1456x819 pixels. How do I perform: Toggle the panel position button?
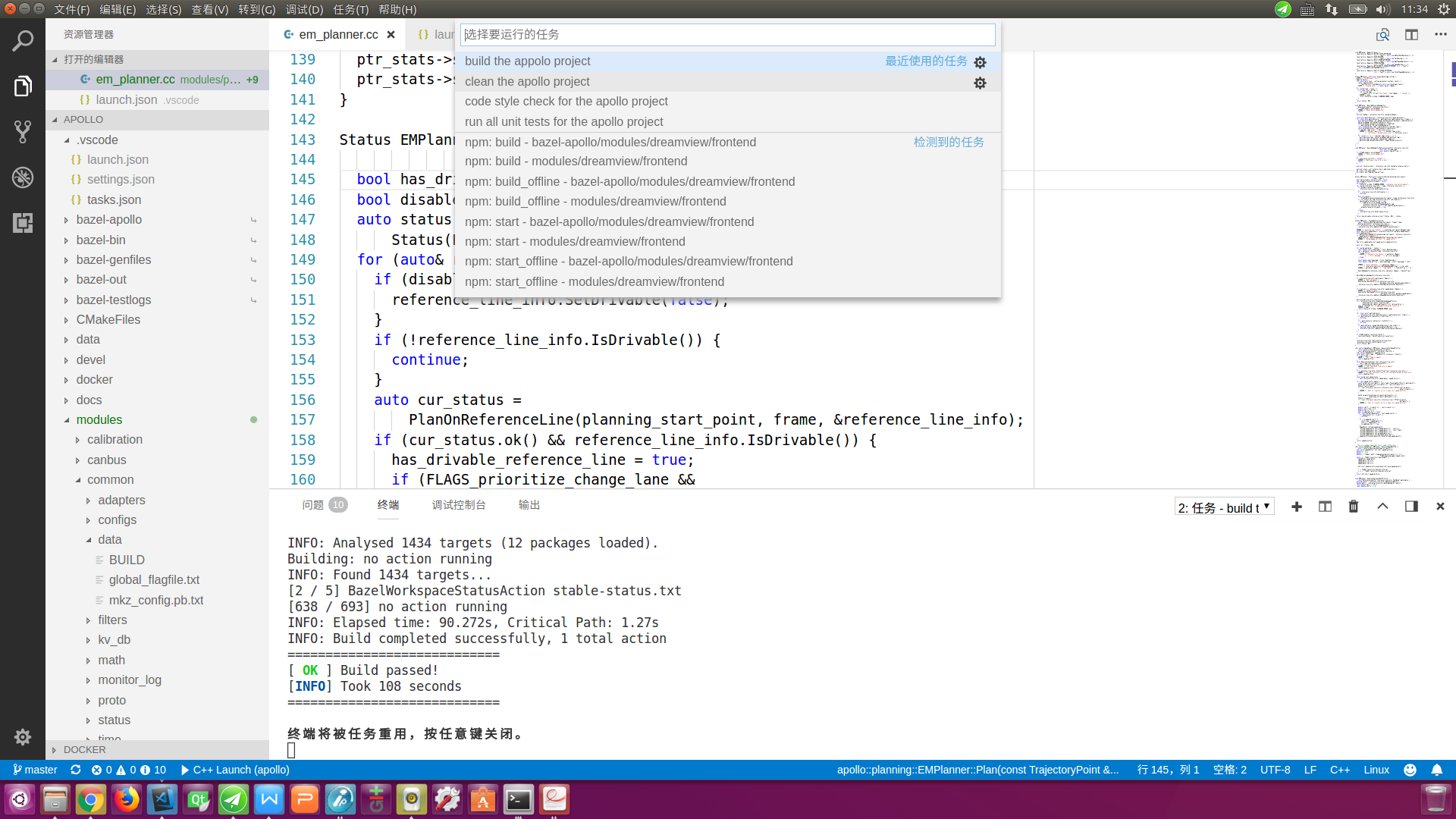(1411, 507)
